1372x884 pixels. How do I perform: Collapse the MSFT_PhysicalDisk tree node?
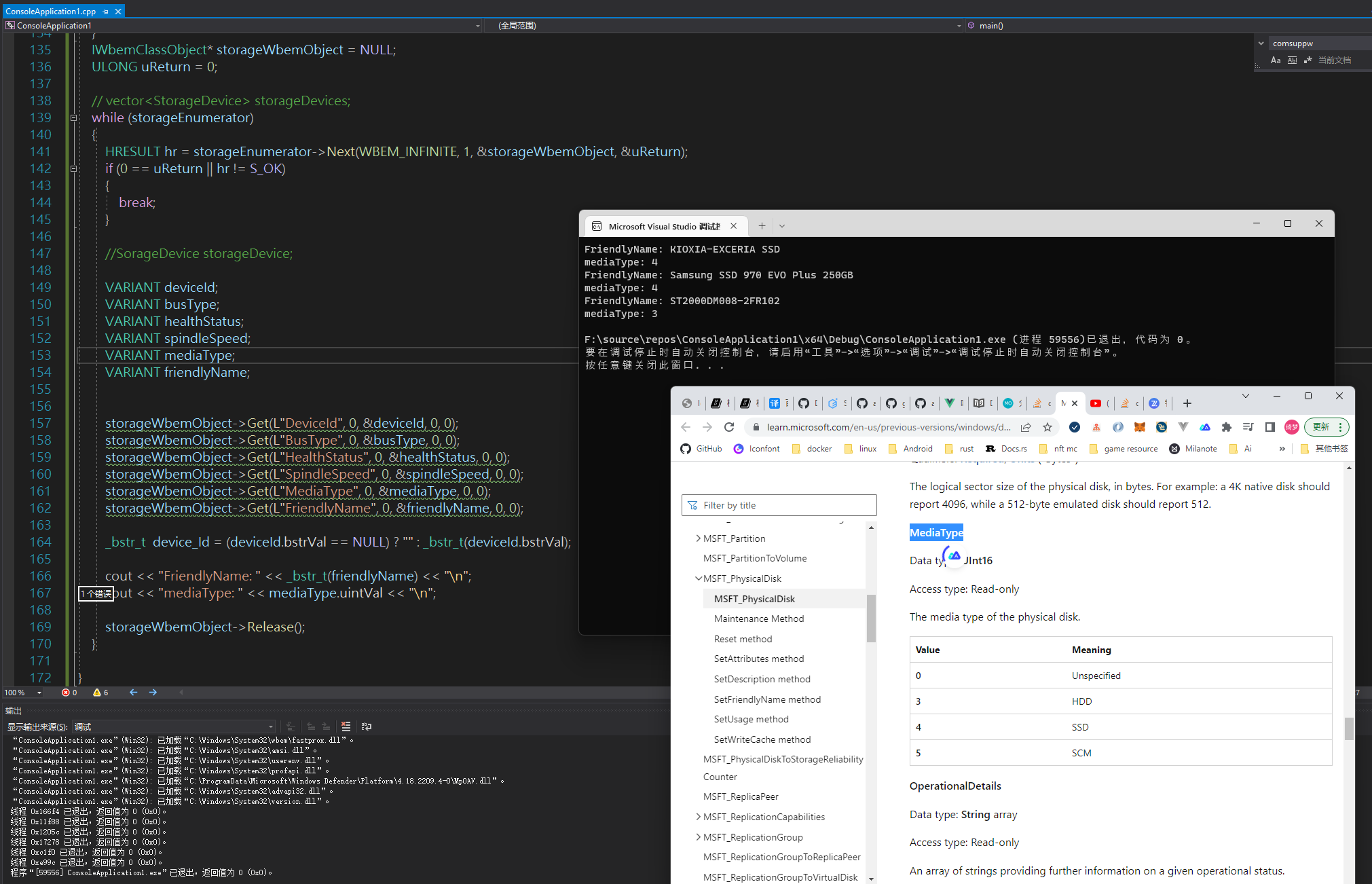point(698,578)
